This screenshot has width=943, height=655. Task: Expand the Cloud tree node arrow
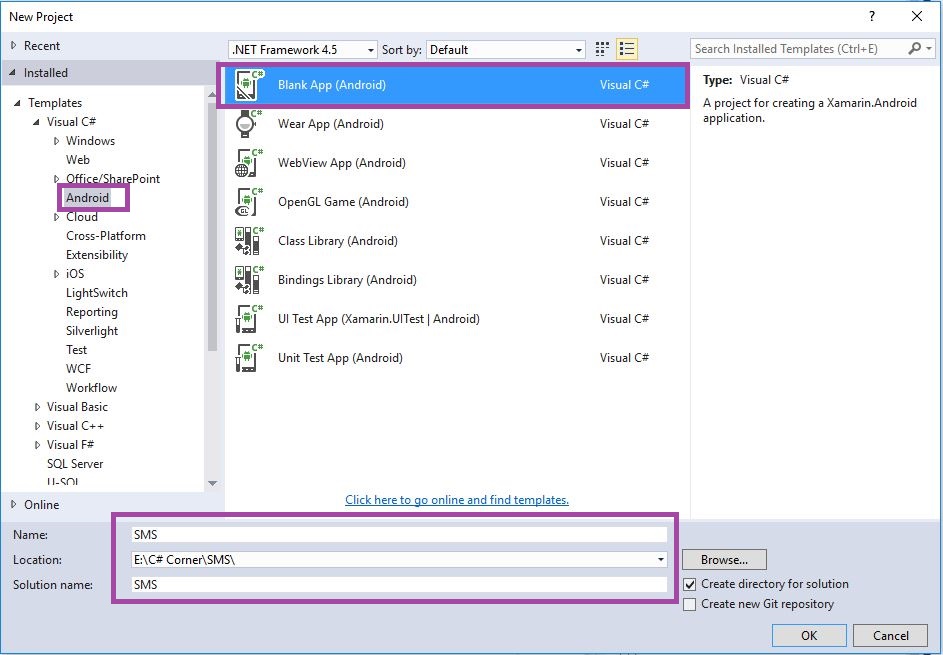point(57,217)
